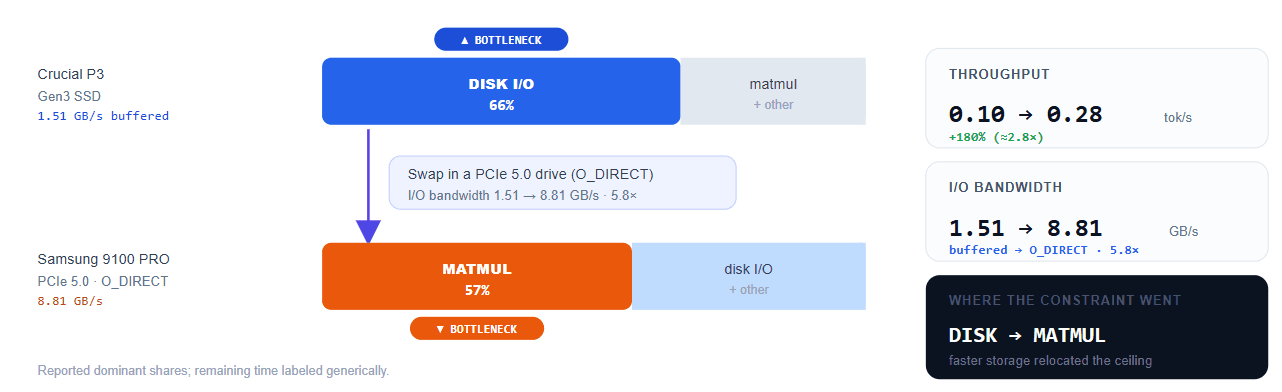Click the Crucial P3 label
The image size is (1282, 392).
71,74
